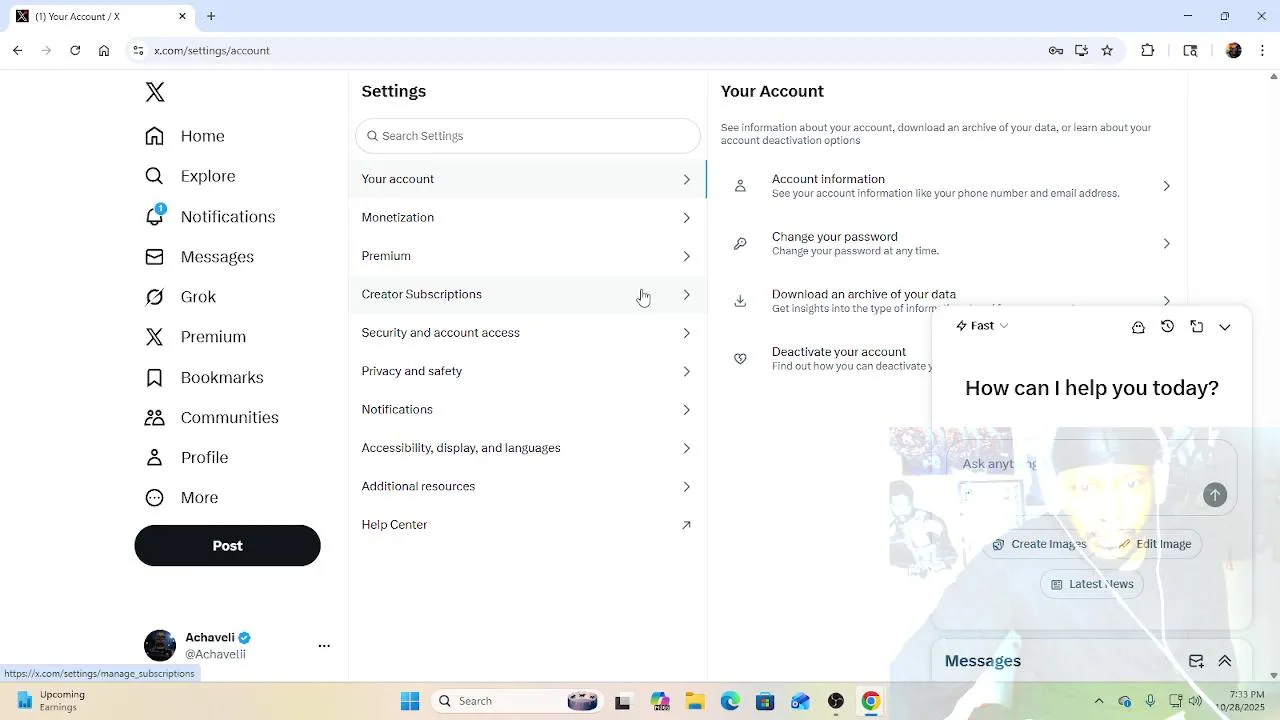Open the Help Center link
This screenshot has height=720, width=1280.
pyautogui.click(x=527, y=525)
